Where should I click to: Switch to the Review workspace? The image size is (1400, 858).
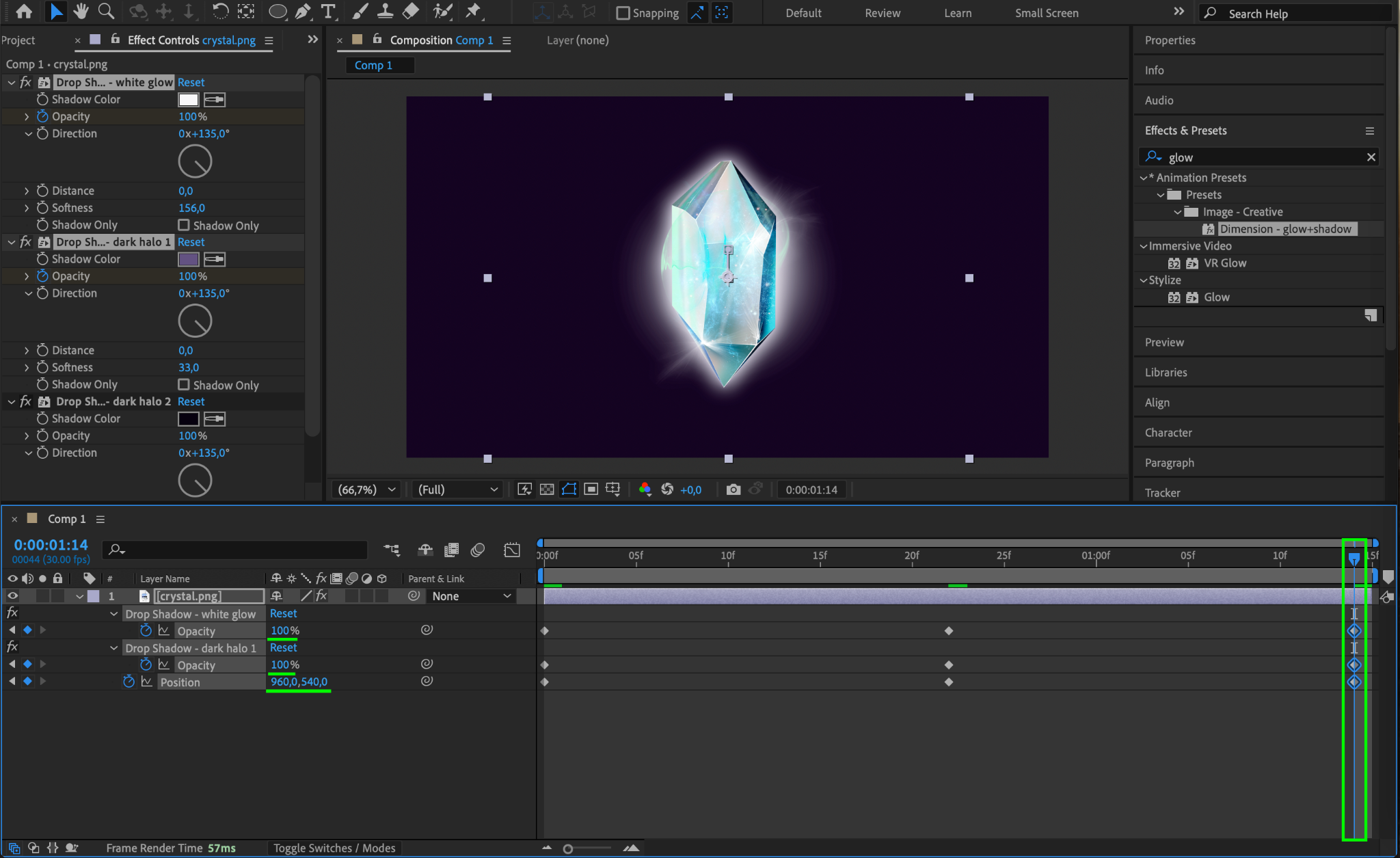(882, 13)
